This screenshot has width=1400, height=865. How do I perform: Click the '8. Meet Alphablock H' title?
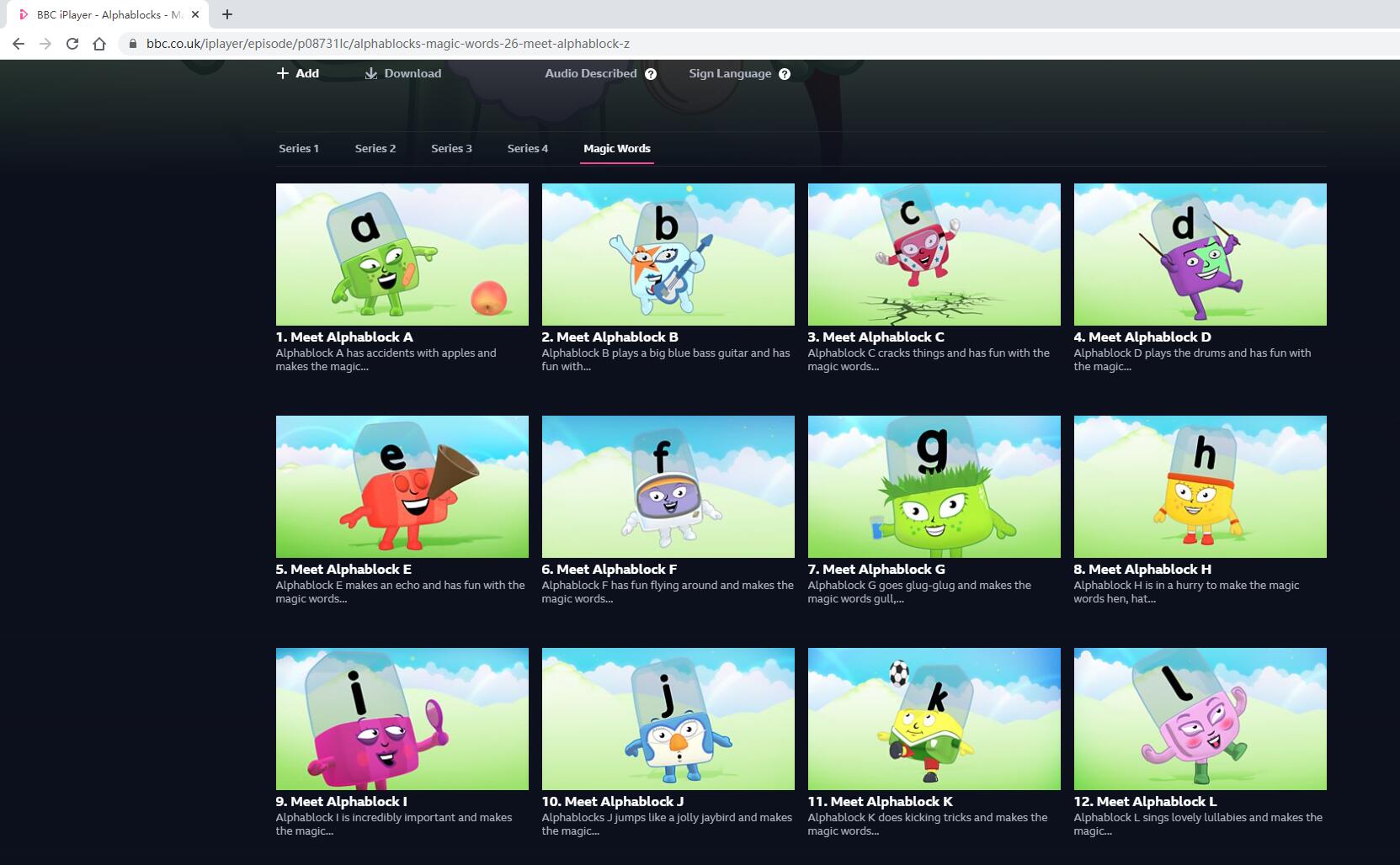coord(1142,569)
